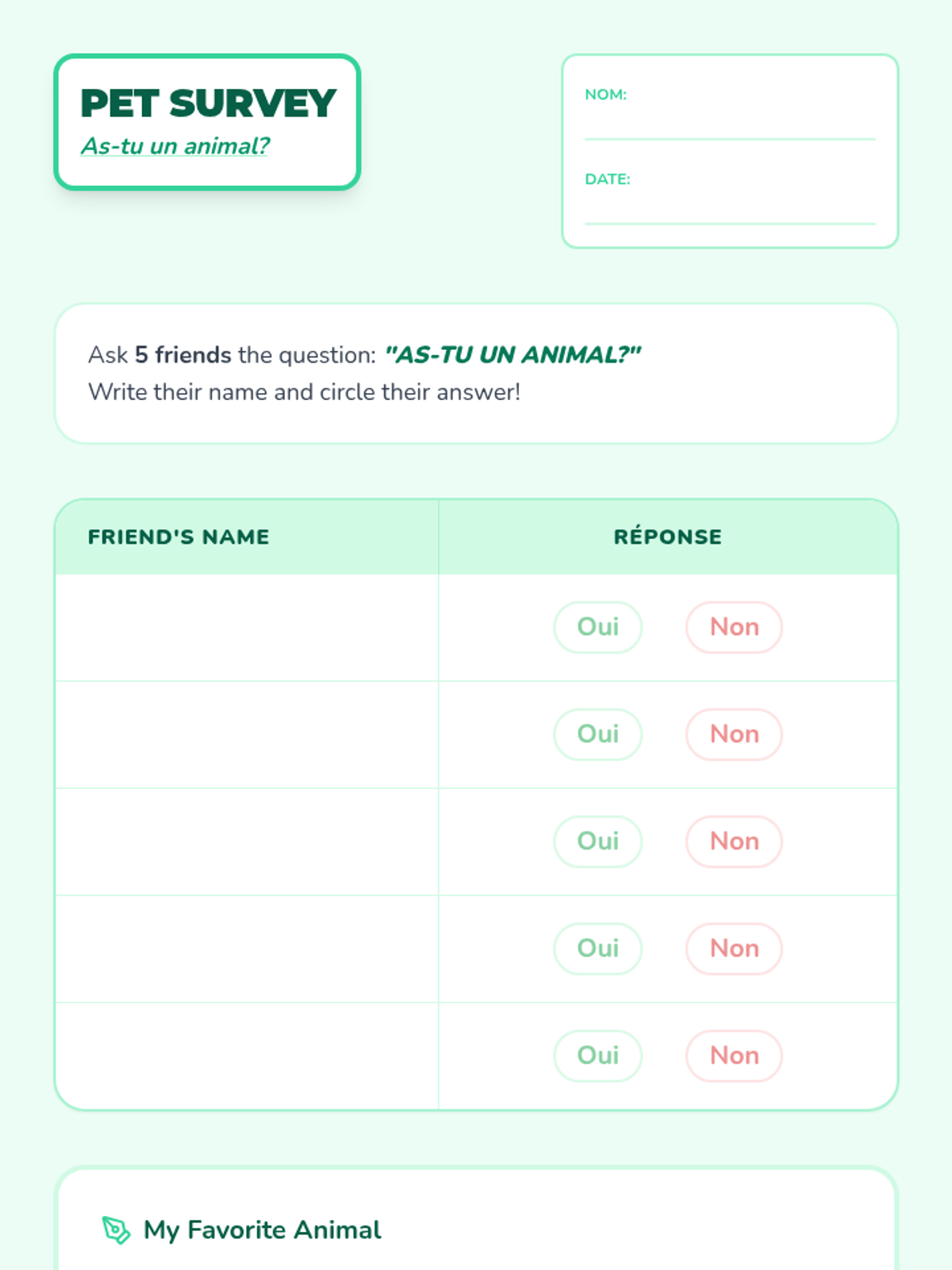Select Oui in the second row
Image resolution: width=952 pixels, height=1270 pixels.
click(x=597, y=734)
